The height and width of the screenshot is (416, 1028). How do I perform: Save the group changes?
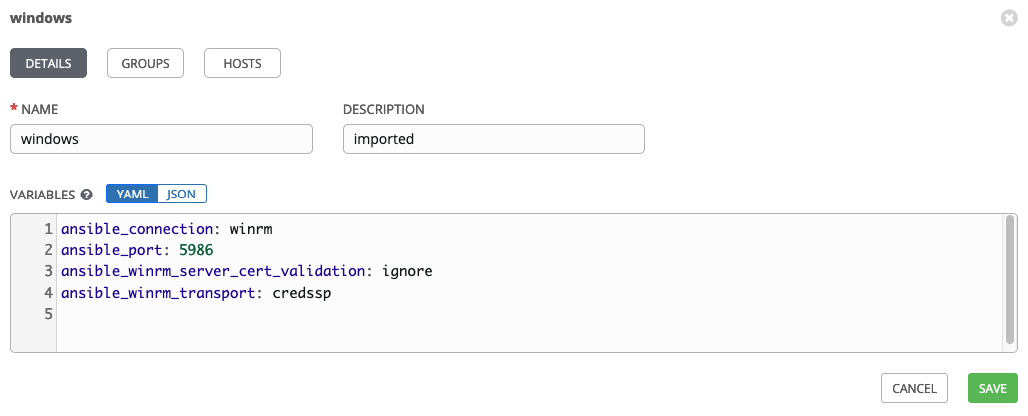[992, 388]
